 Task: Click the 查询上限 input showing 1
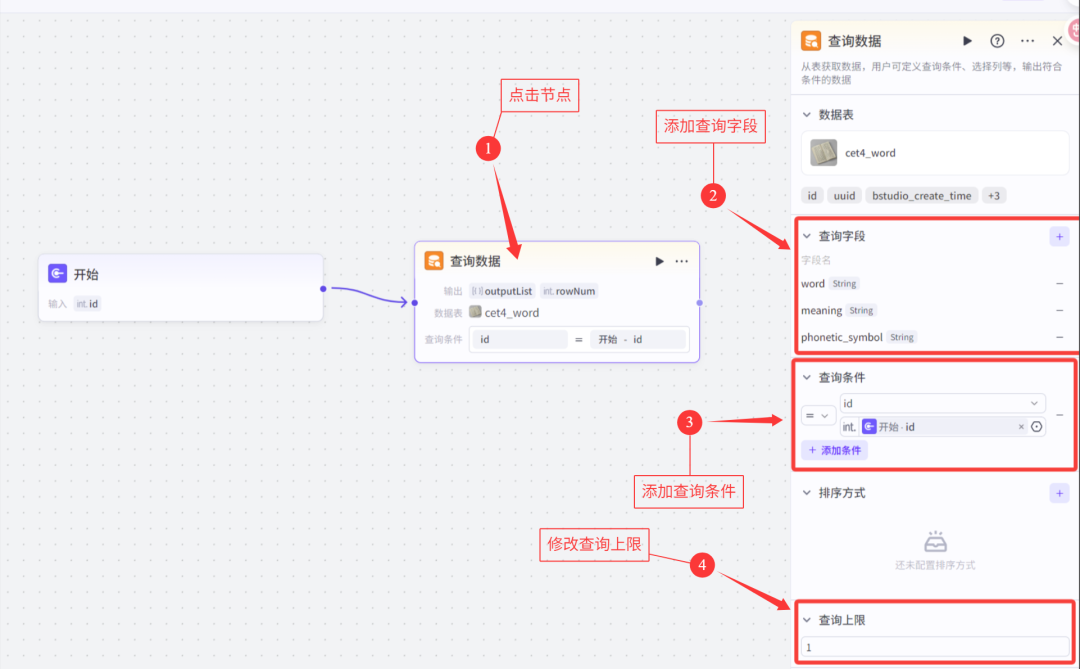(x=935, y=647)
